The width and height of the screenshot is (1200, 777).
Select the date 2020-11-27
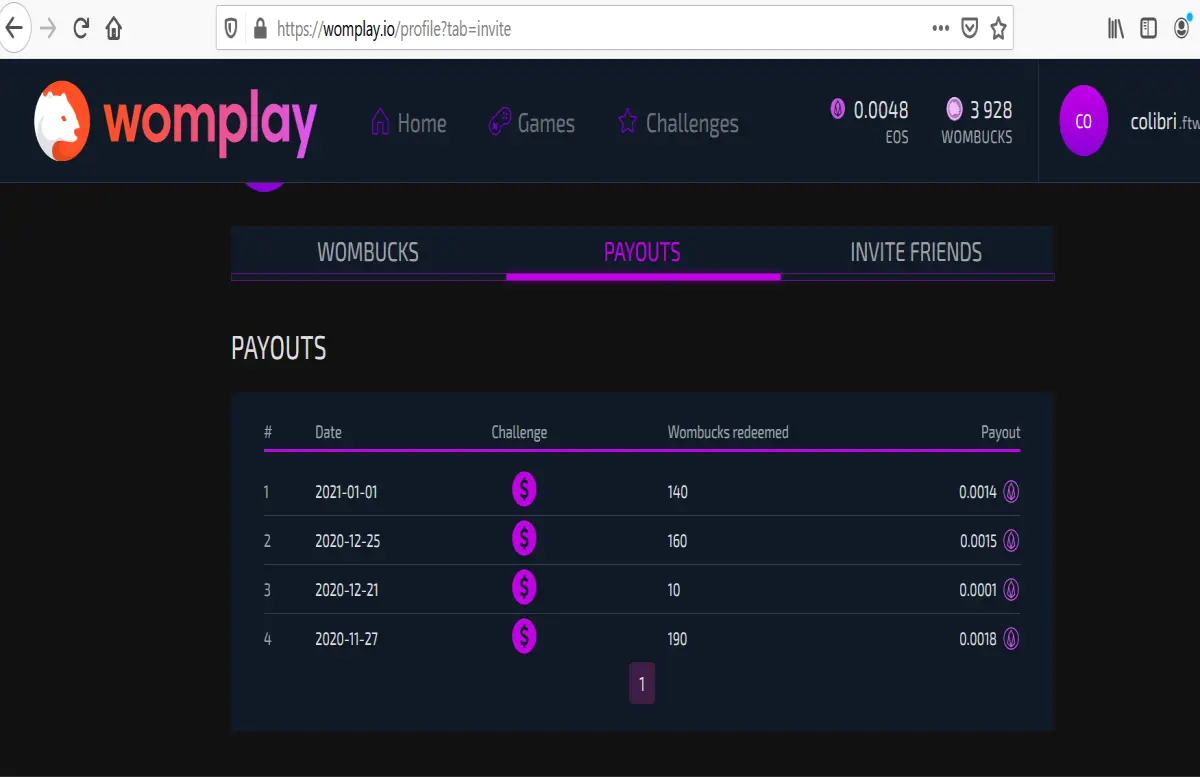coord(346,639)
